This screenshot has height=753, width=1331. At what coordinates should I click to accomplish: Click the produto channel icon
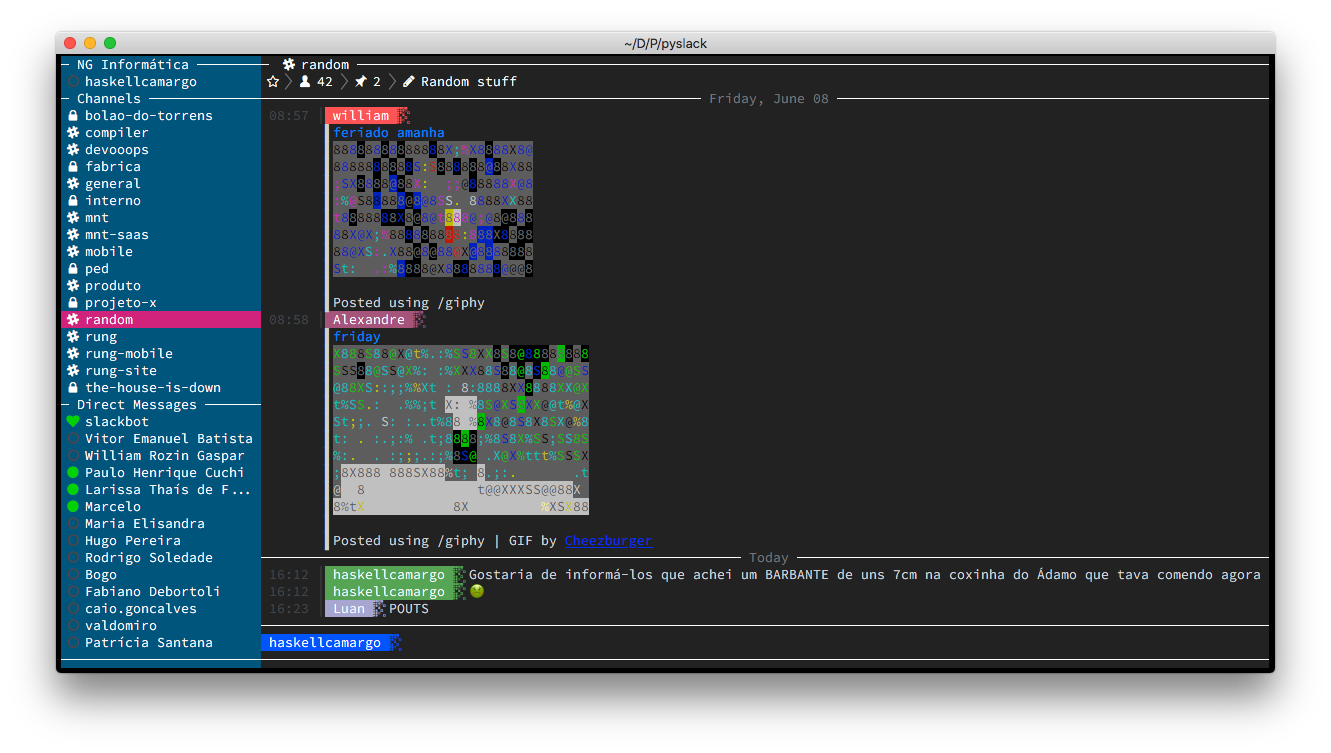(73, 286)
